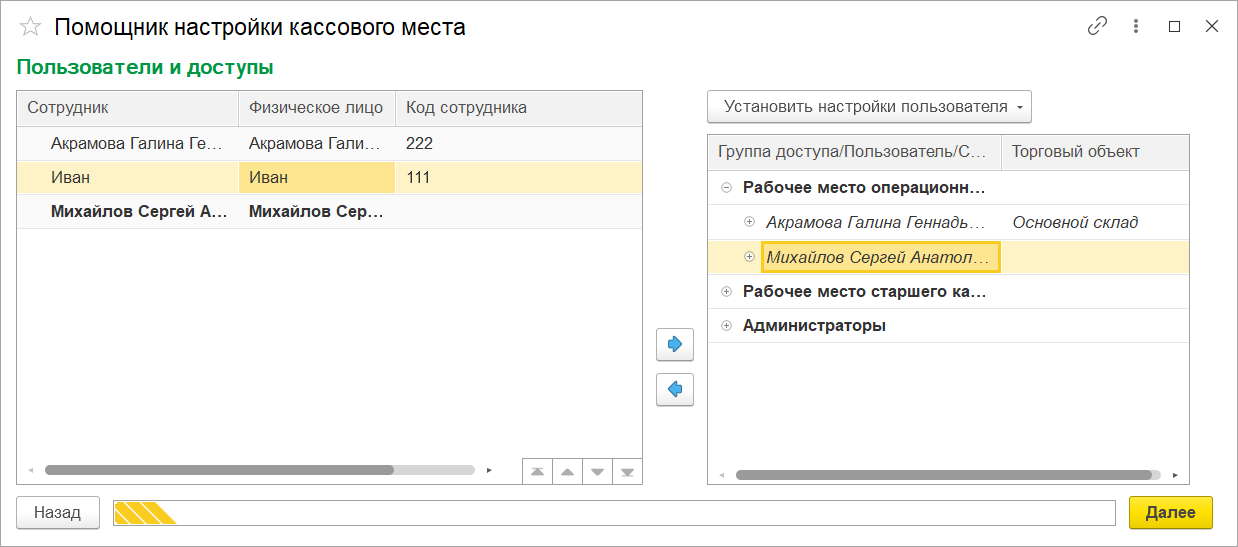Open the three-dot more menu
The height and width of the screenshot is (547, 1238).
pos(1137,27)
